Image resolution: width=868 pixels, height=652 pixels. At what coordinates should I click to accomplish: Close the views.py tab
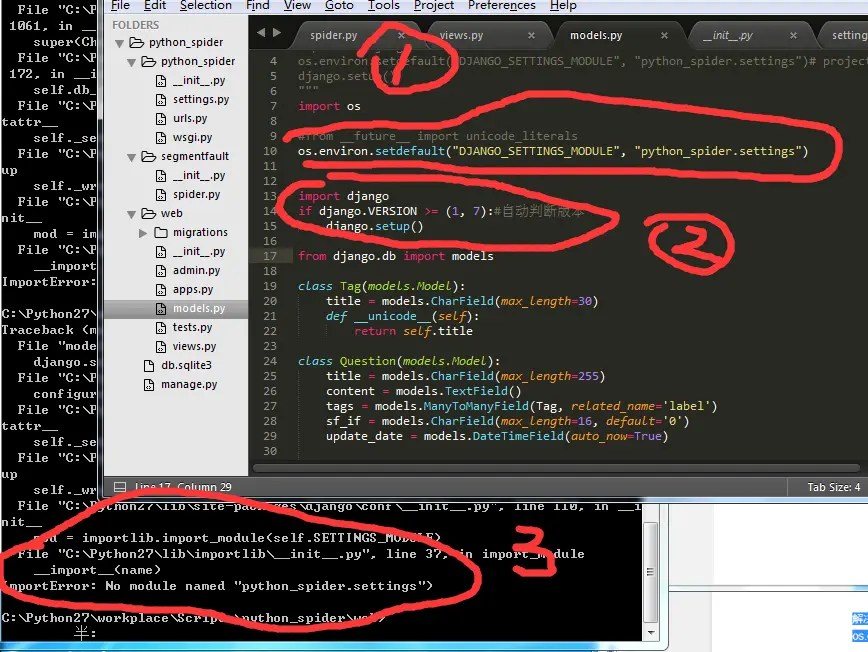pyautogui.click(x=531, y=35)
